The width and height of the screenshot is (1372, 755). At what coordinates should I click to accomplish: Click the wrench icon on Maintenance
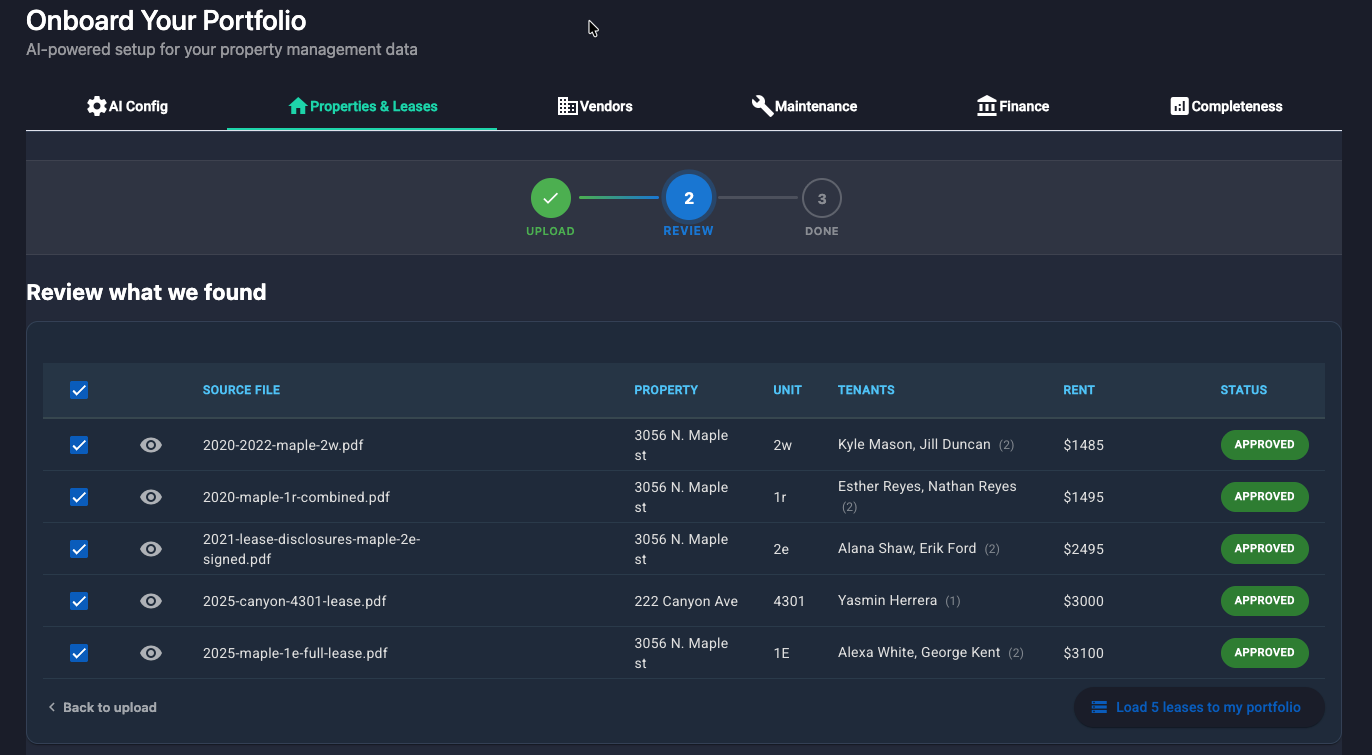[762, 106]
